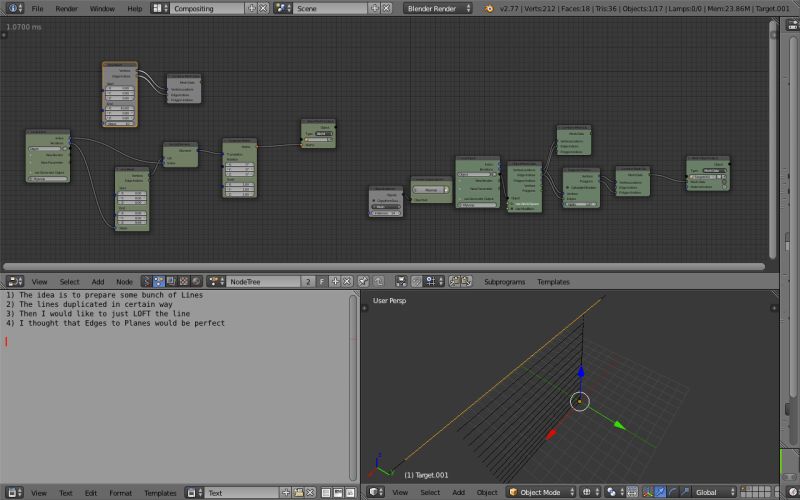Click the Blender logo icon in top bar
The image size is (800, 500).
click(489, 8)
